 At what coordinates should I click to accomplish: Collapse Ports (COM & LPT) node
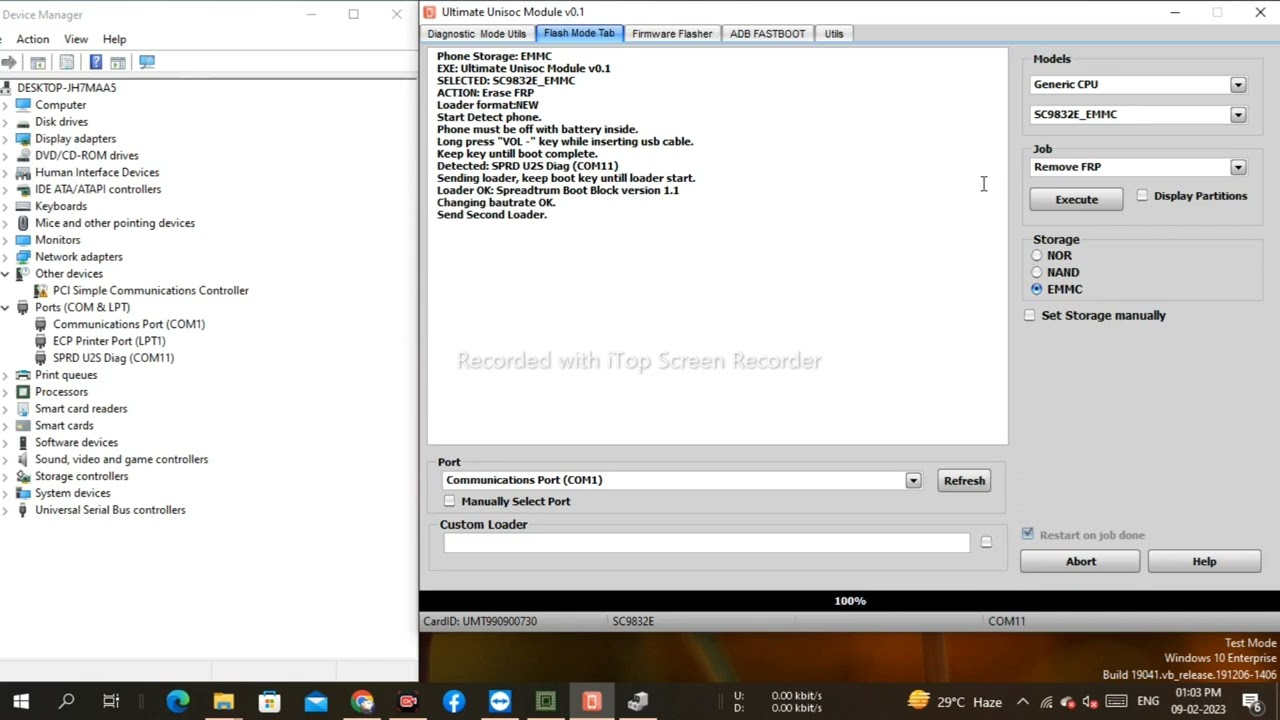tap(6, 307)
